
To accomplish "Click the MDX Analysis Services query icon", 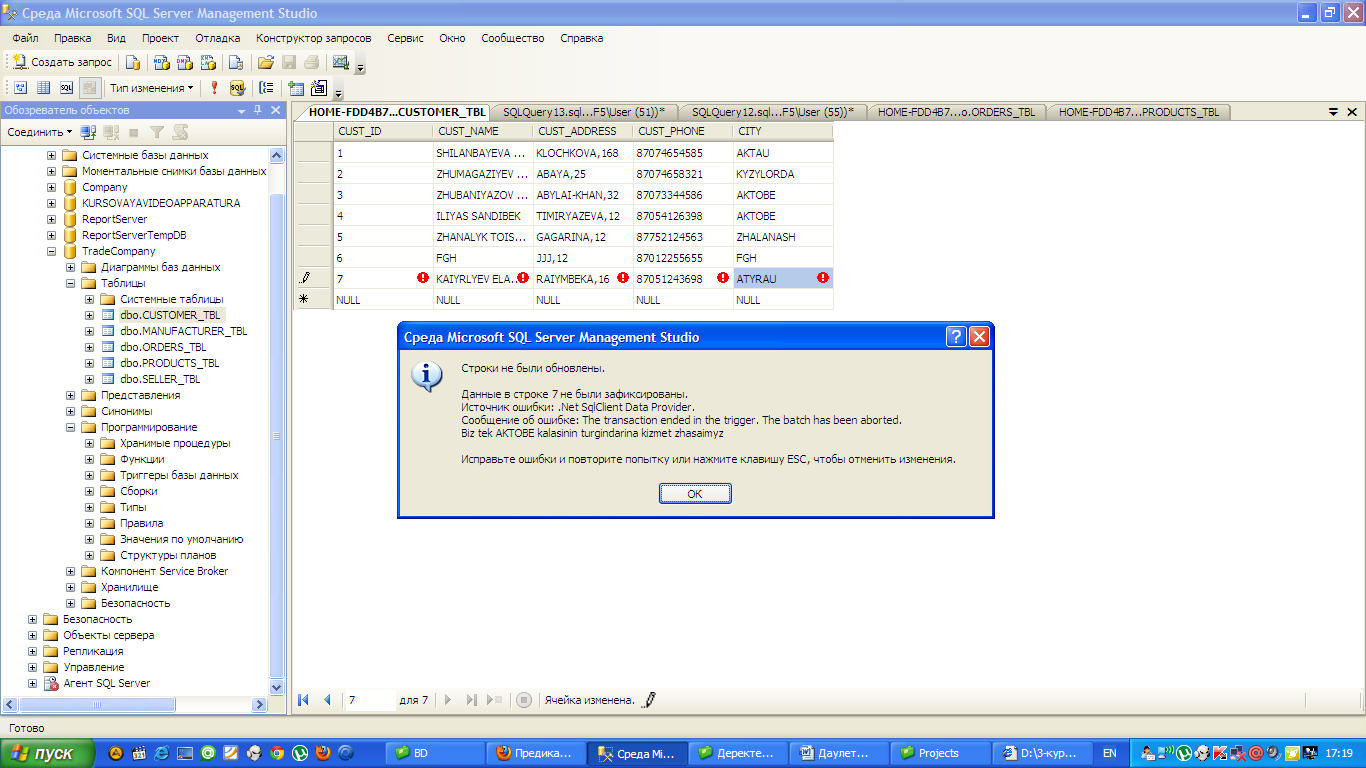I will pyautogui.click(x=160, y=62).
